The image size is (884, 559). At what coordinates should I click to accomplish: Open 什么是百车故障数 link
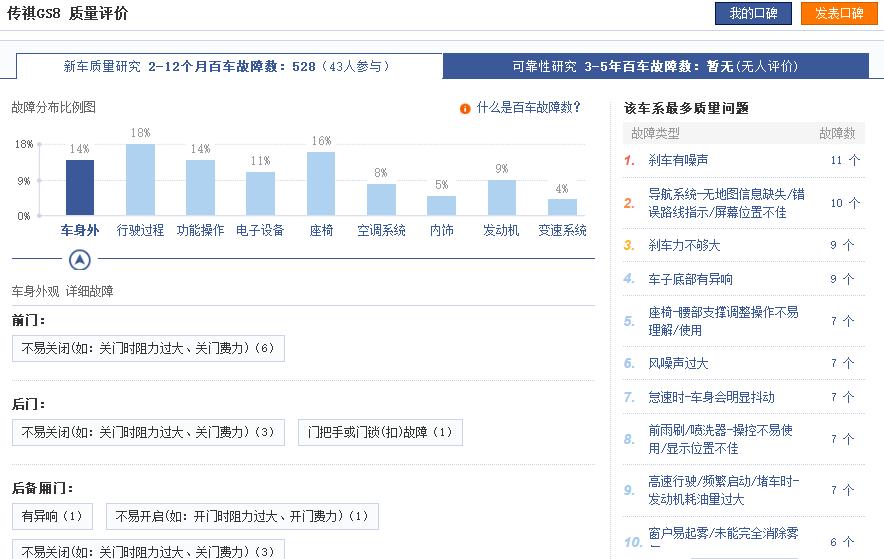tap(528, 107)
